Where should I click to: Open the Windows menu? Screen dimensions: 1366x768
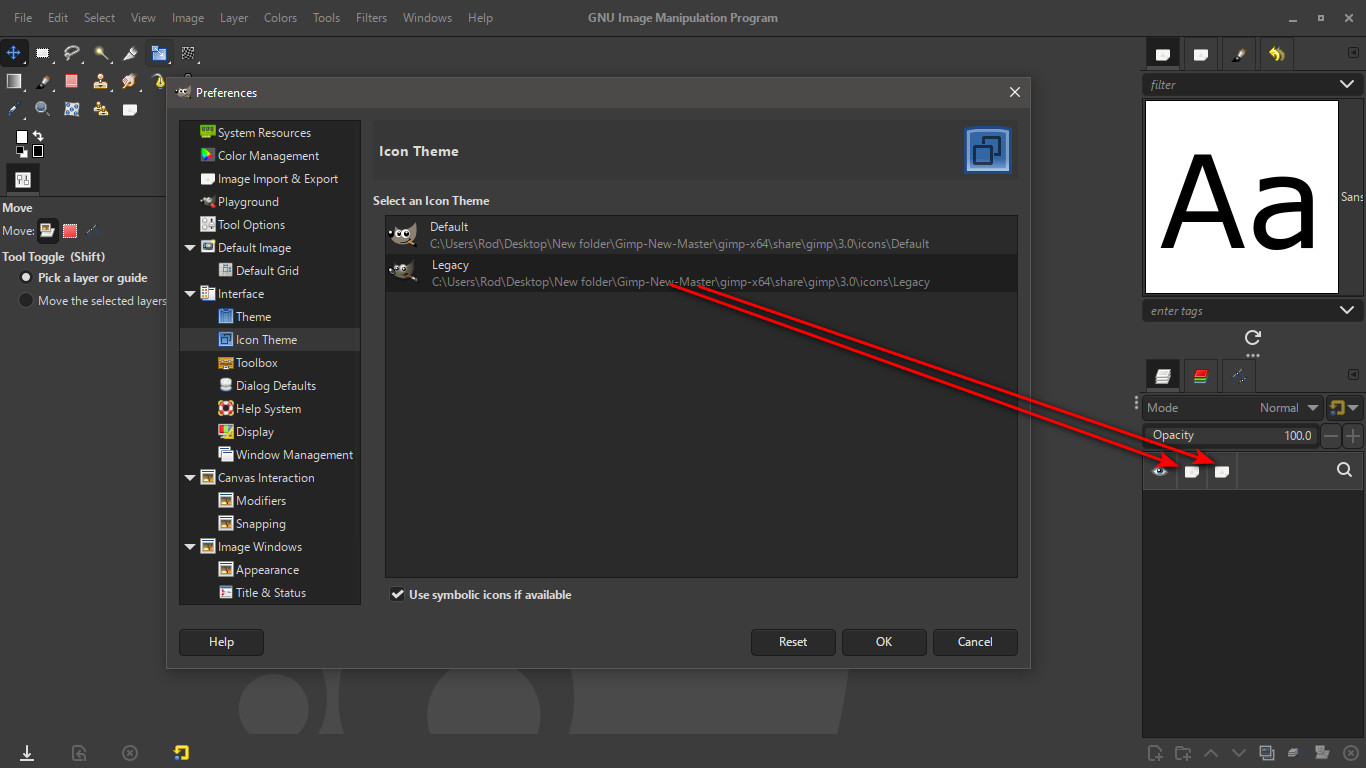(x=427, y=18)
